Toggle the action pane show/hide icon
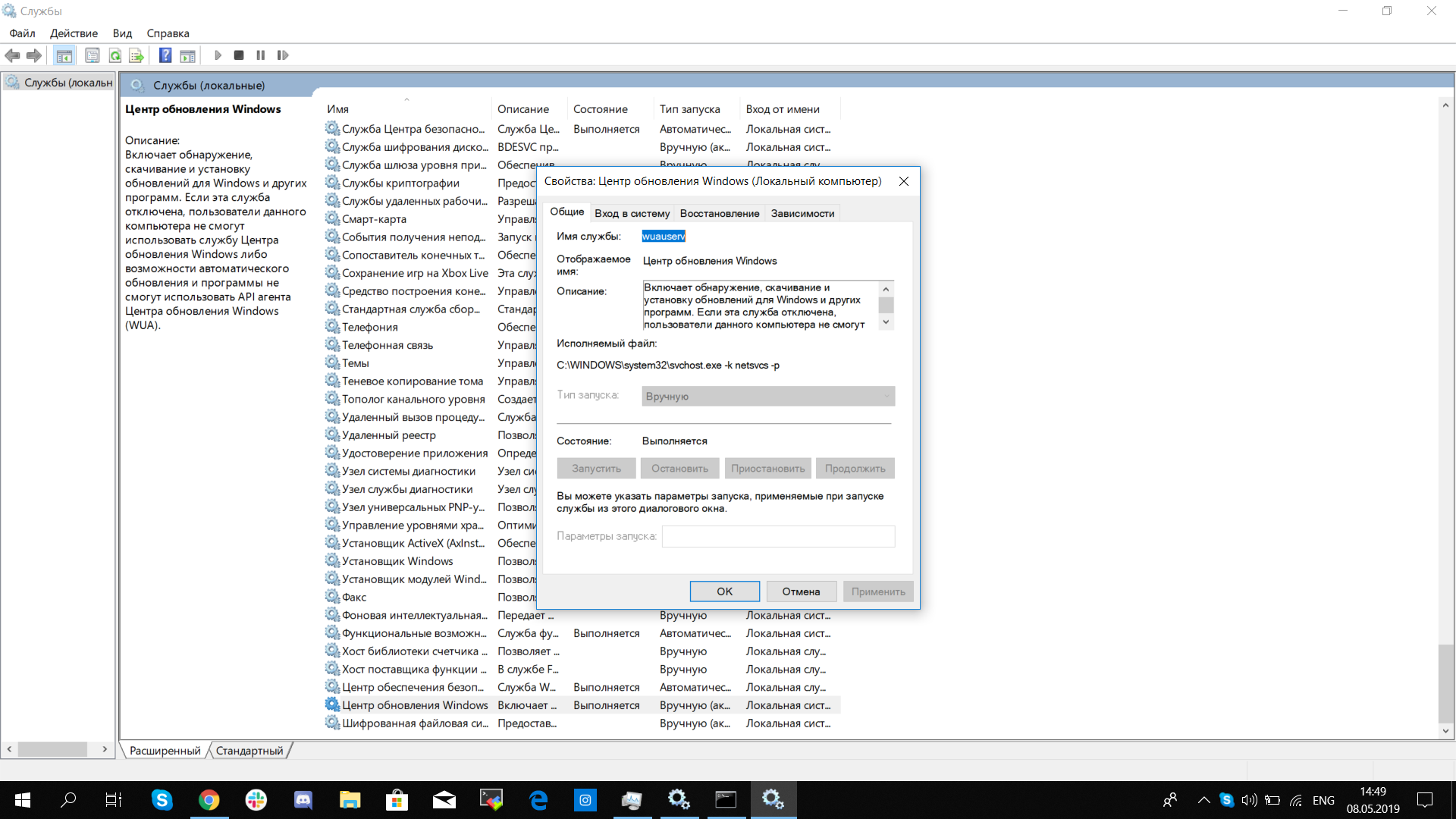The height and width of the screenshot is (819, 1456). click(187, 55)
